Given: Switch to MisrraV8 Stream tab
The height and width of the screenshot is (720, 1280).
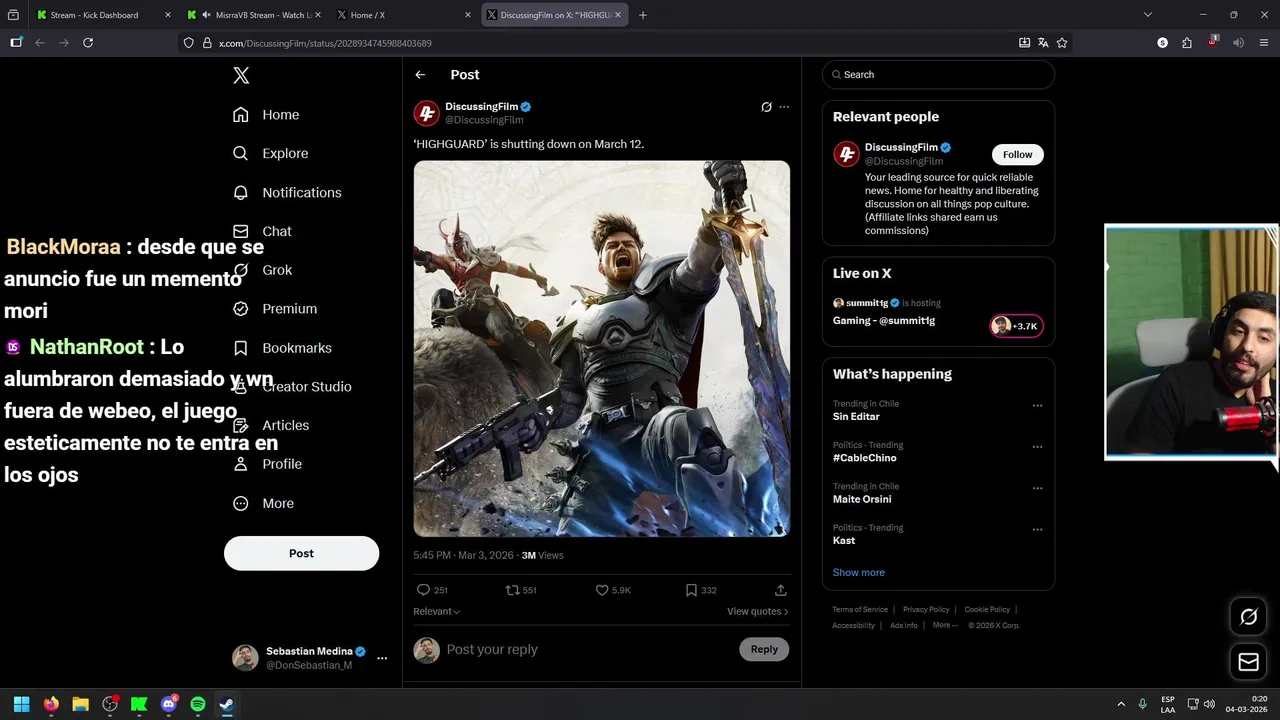Looking at the screenshot, I should click(x=252, y=15).
